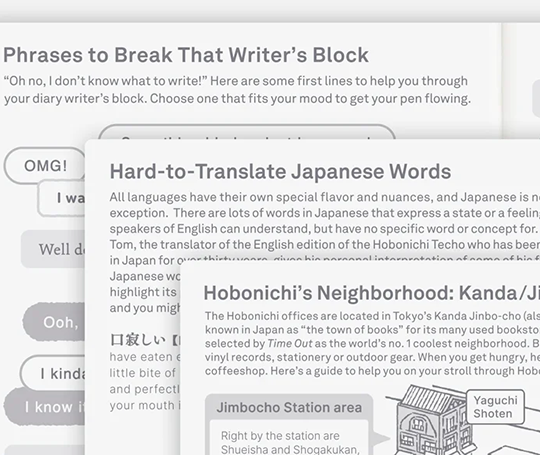This screenshot has height=455, width=540.
Task: Click the 'I kinda' phrase bubble
Action: pyautogui.click(x=52, y=374)
